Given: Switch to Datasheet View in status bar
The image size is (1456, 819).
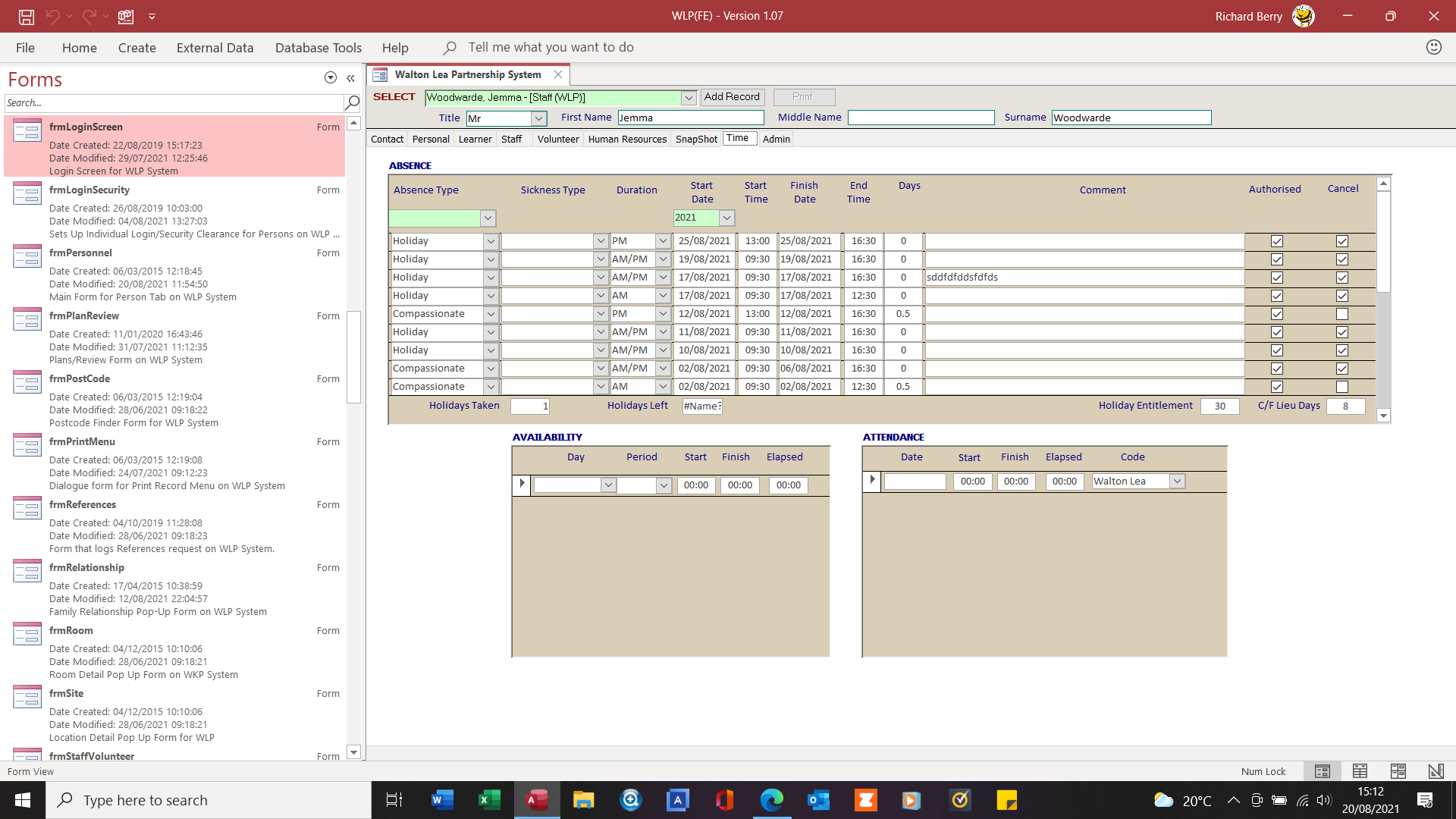Looking at the screenshot, I should [x=1360, y=771].
